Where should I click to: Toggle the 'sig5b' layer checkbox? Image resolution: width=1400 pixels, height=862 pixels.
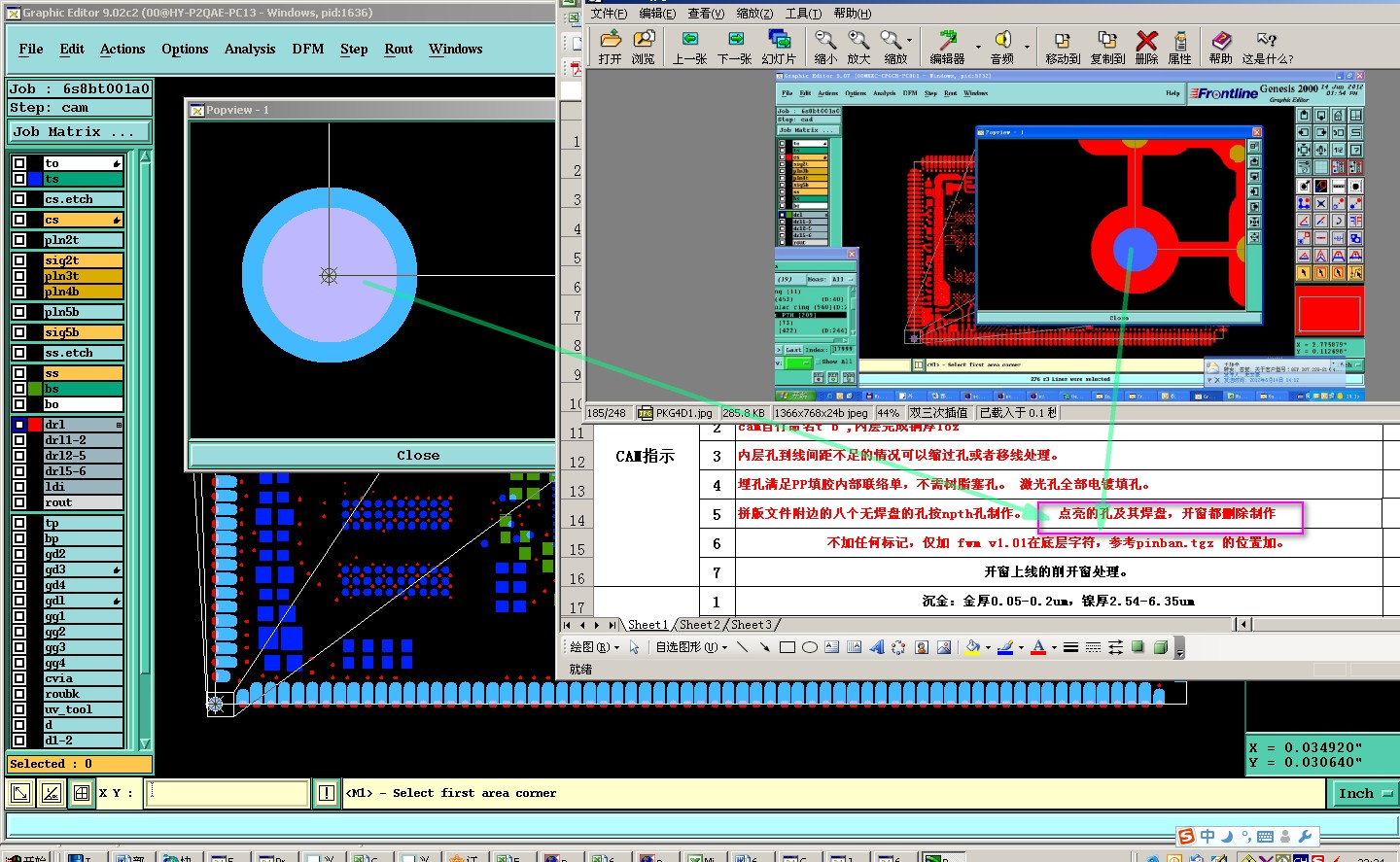[19, 332]
